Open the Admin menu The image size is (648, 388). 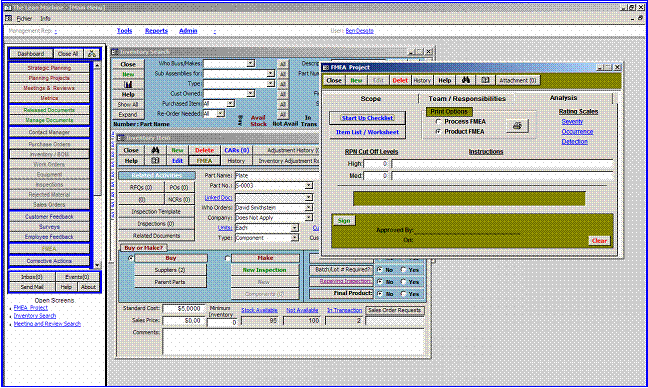[188, 31]
